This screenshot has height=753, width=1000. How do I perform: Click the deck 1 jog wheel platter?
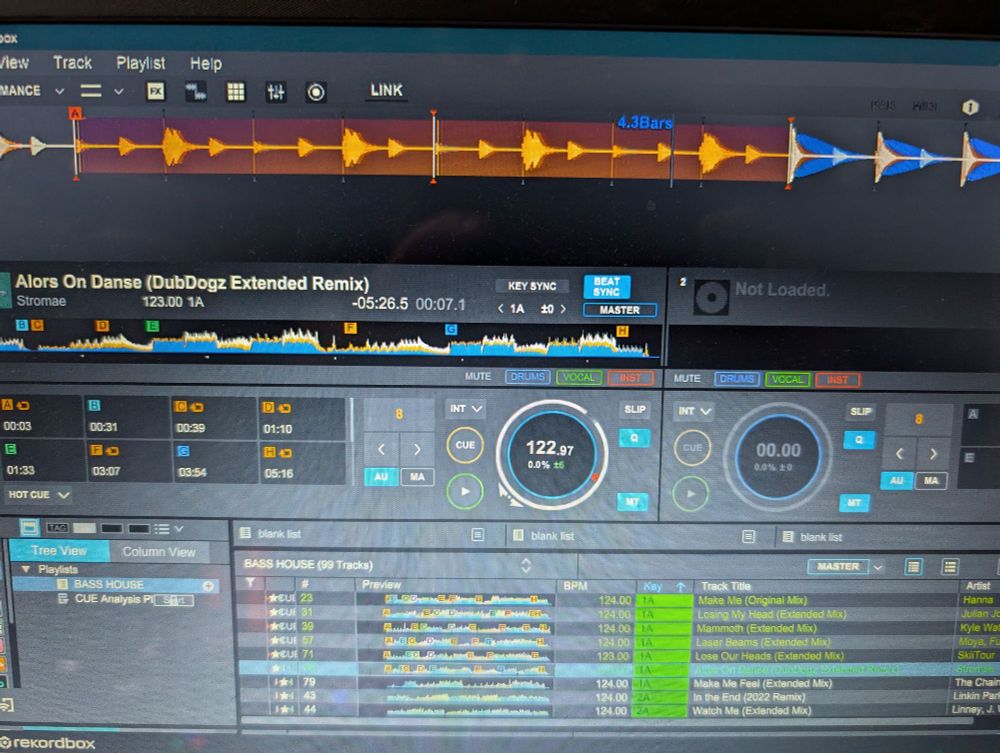pyautogui.click(x=550, y=454)
